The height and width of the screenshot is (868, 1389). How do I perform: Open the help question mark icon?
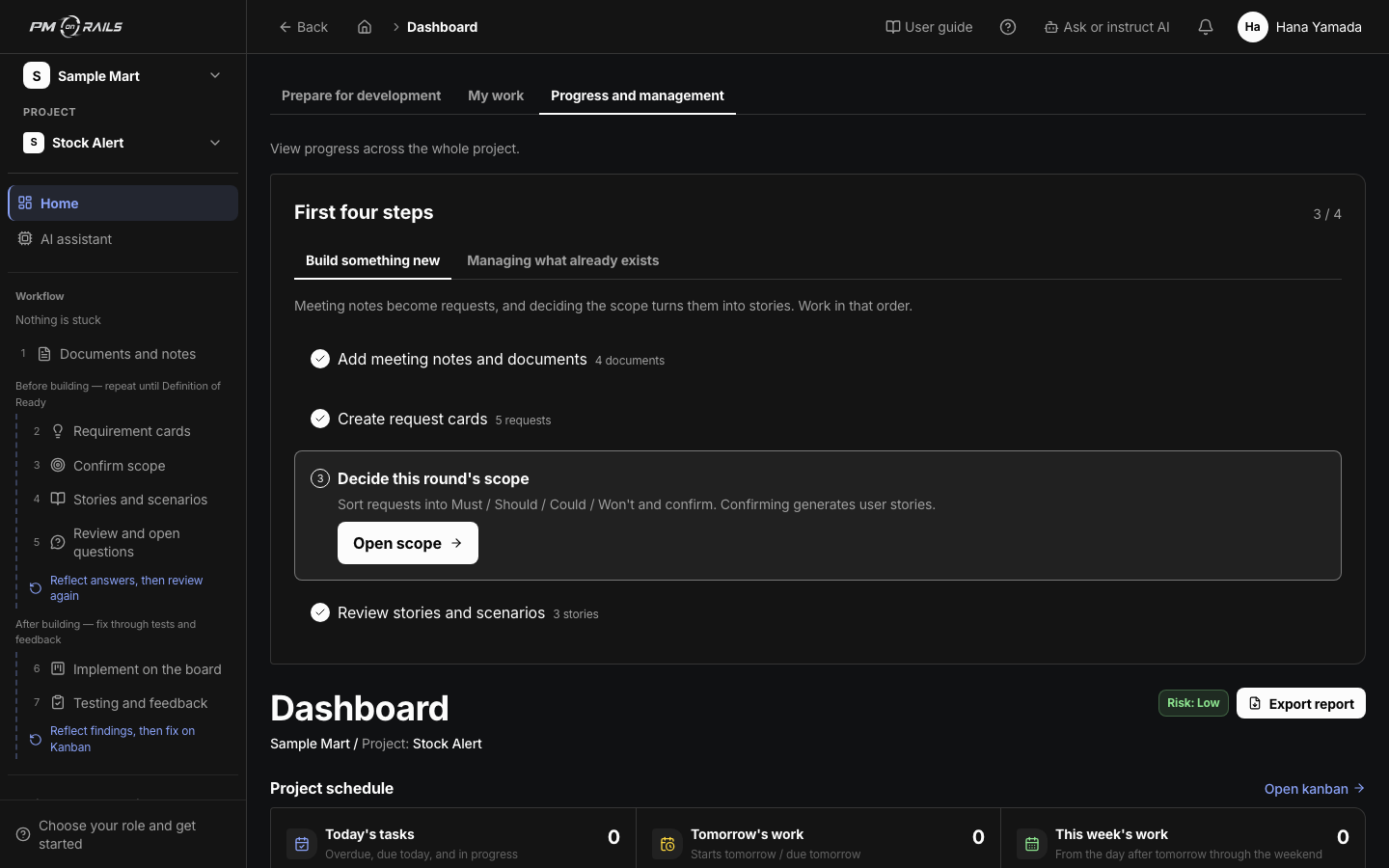click(x=1008, y=27)
